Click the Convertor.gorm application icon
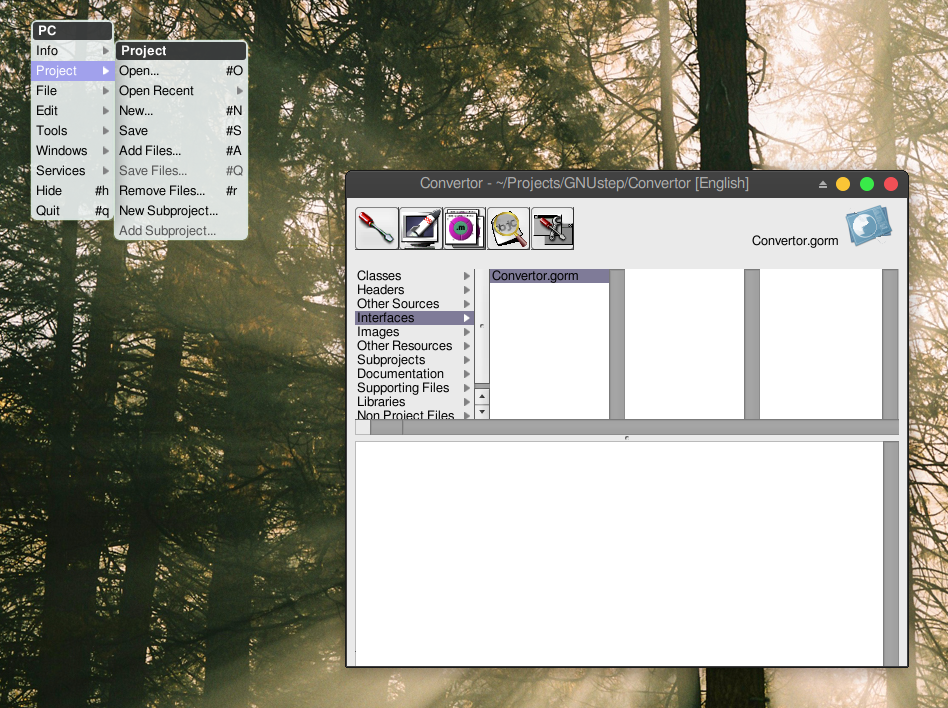 coord(869,225)
